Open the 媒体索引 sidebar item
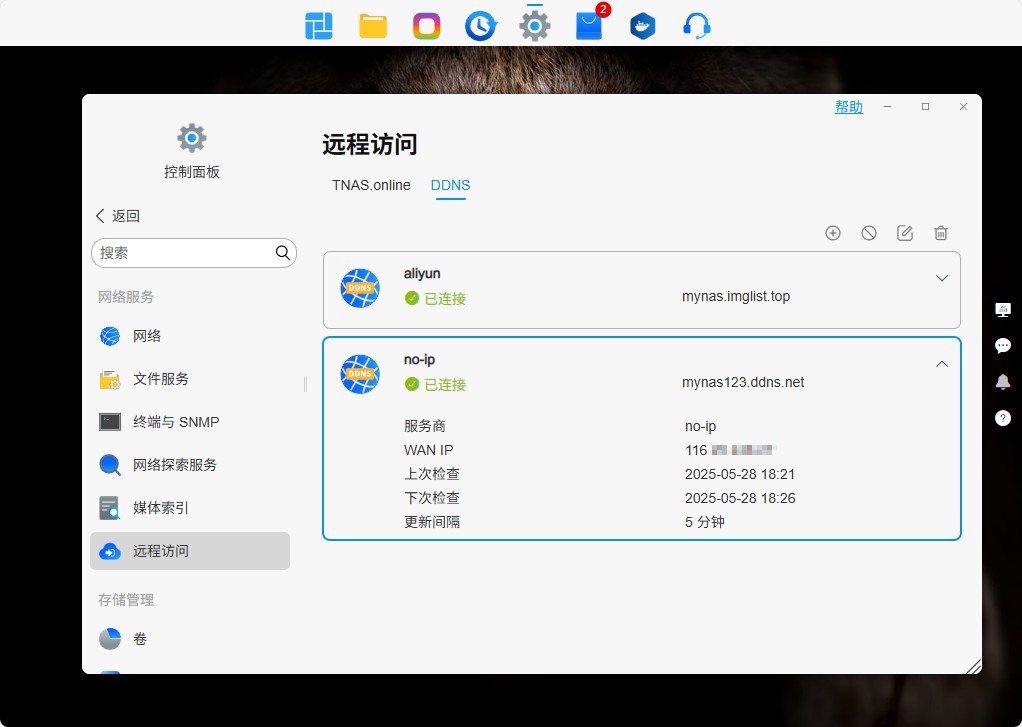The image size is (1022, 727). [190, 509]
